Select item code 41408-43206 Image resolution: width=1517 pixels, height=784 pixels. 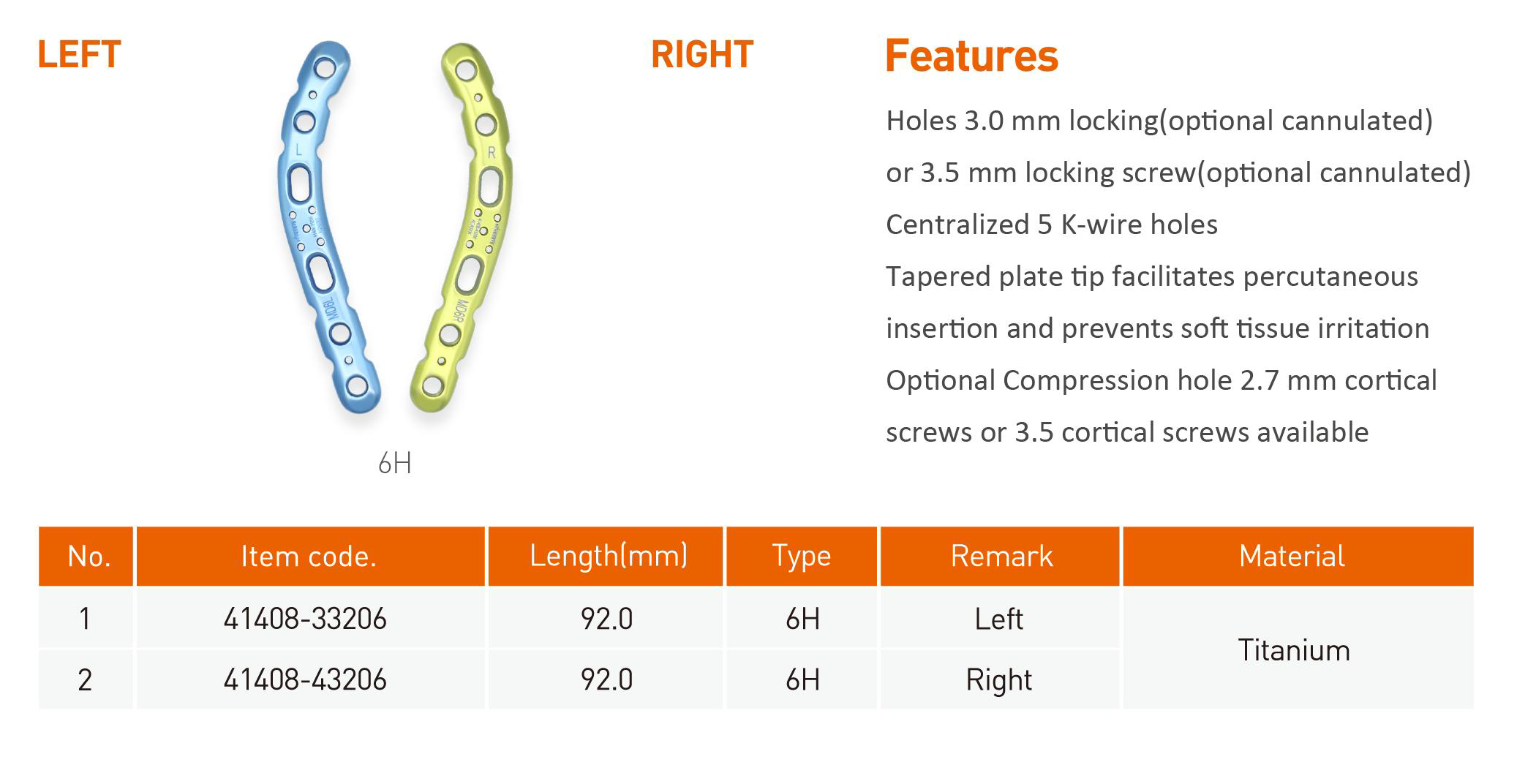pyautogui.click(x=305, y=679)
